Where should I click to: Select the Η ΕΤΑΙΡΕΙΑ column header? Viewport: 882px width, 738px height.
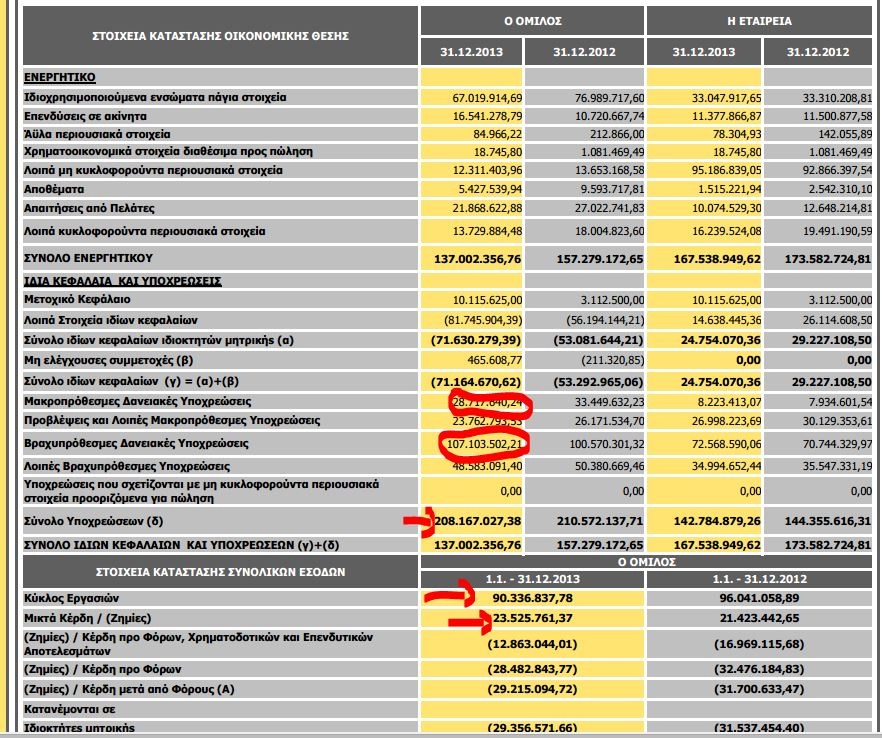(759, 20)
